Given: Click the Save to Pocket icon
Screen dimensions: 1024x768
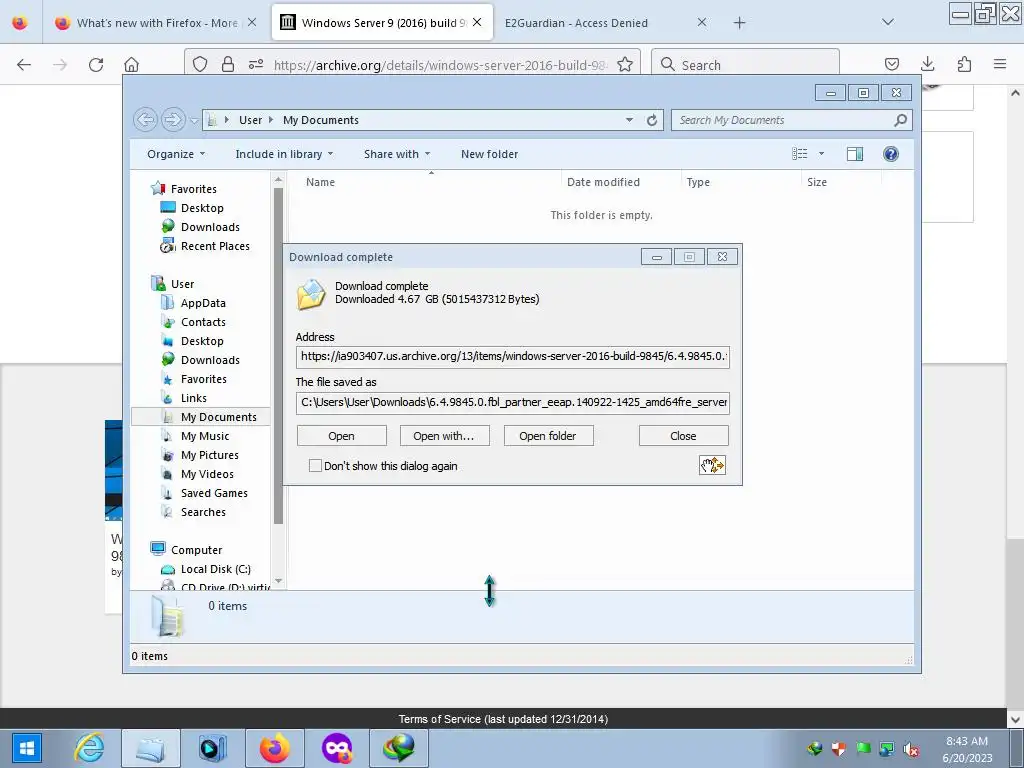Looking at the screenshot, I should 891,64.
